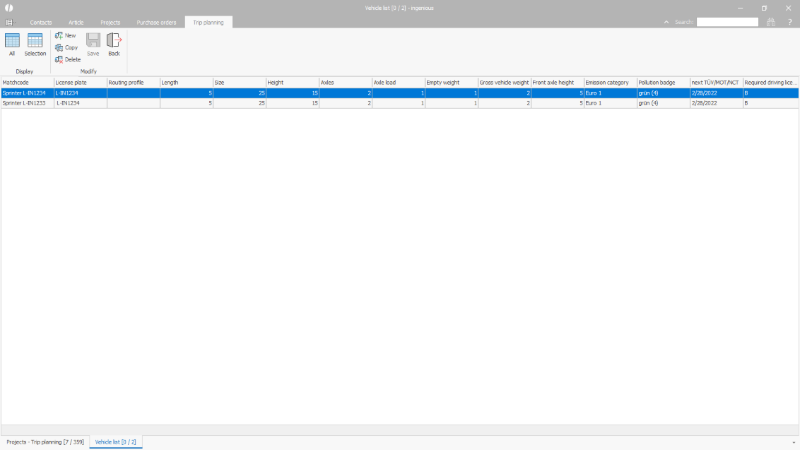Select the Sprinter L-IN1233 row
The width and height of the screenshot is (800, 450).
pos(27,103)
